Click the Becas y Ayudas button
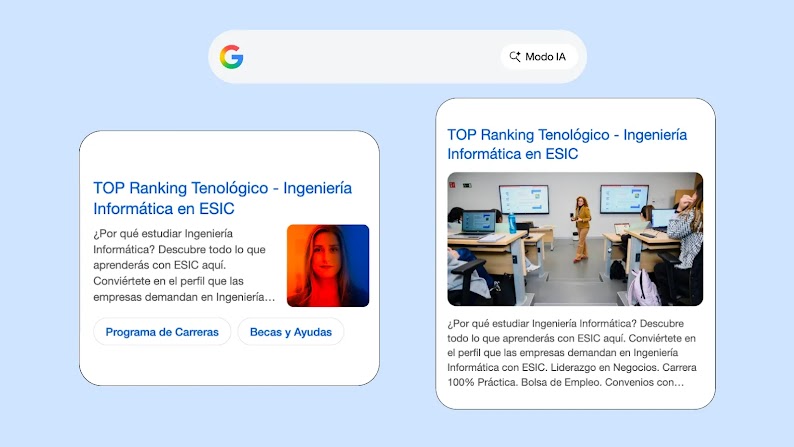 click(x=291, y=332)
